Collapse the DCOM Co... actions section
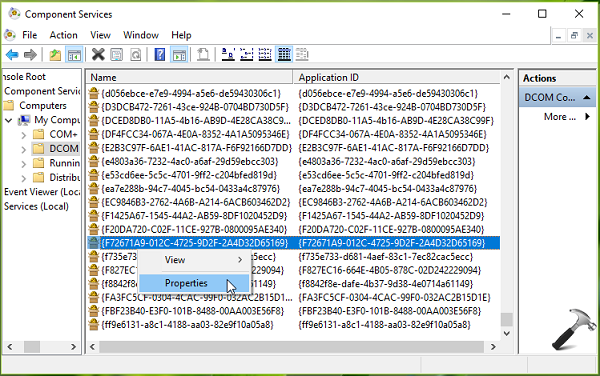 point(587,98)
